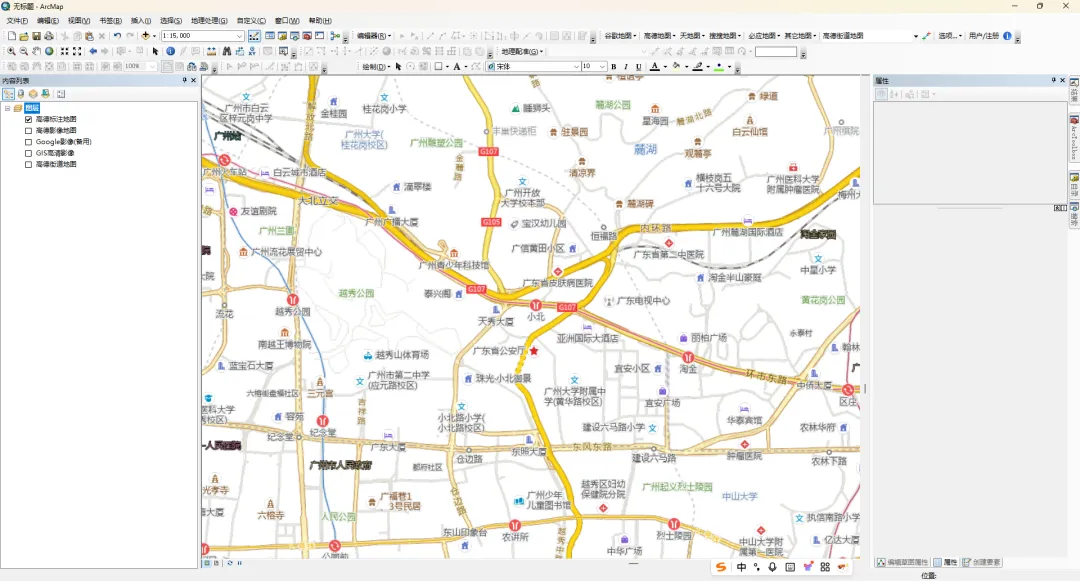The image size is (1080, 581).
Task: Click the New map document icon
Action: coord(12,36)
